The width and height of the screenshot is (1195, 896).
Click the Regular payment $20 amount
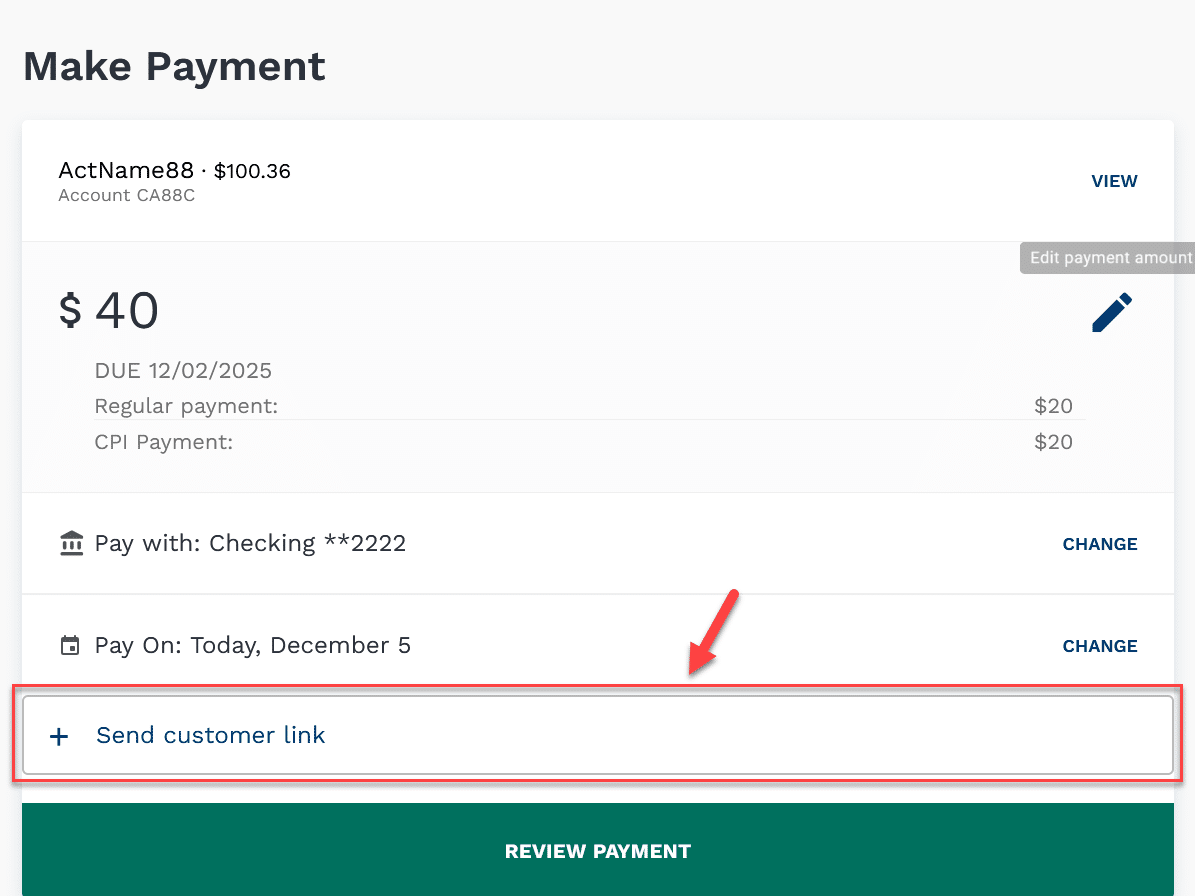(1053, 406)
